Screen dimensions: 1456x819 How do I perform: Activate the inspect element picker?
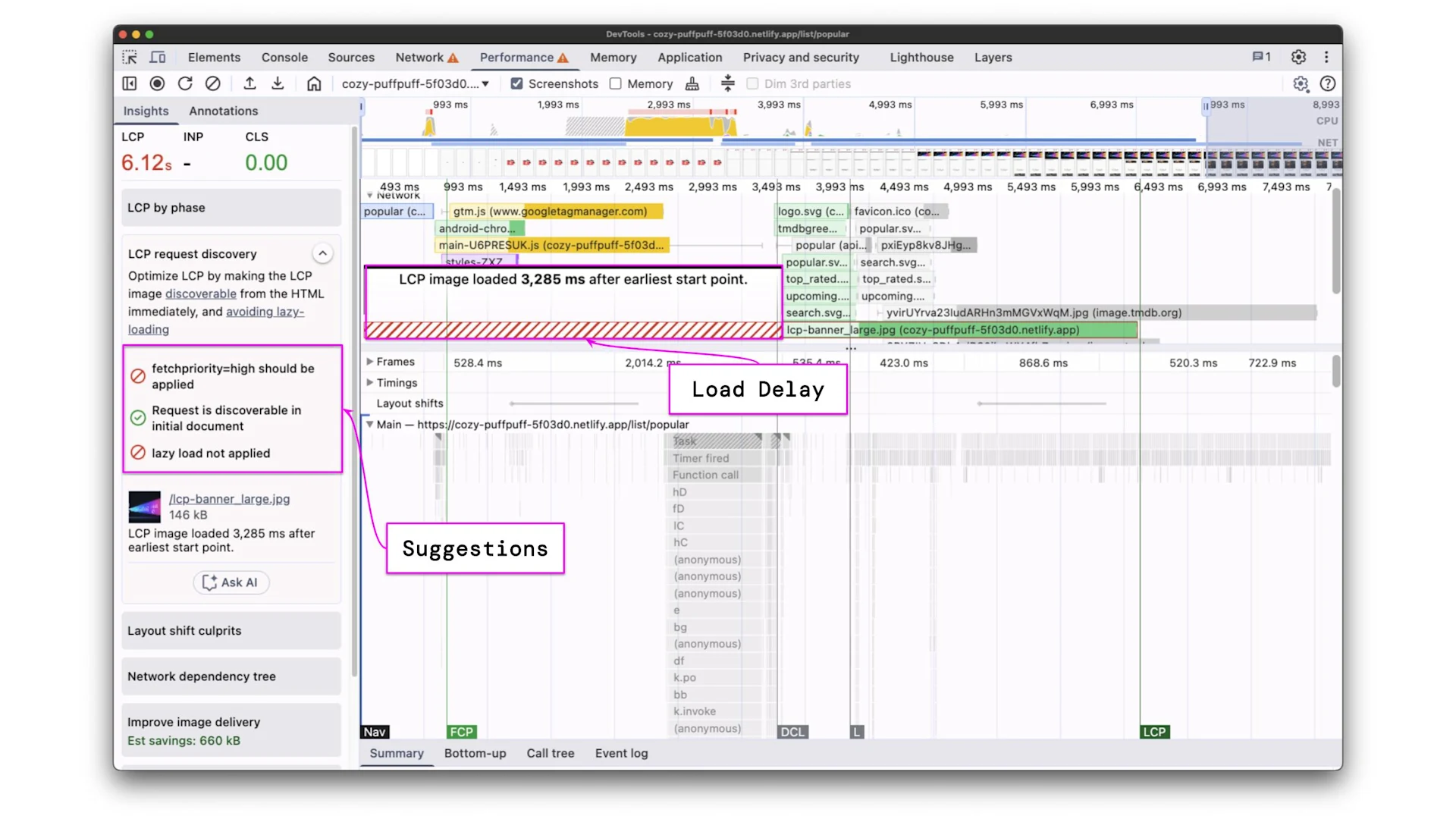130,58
